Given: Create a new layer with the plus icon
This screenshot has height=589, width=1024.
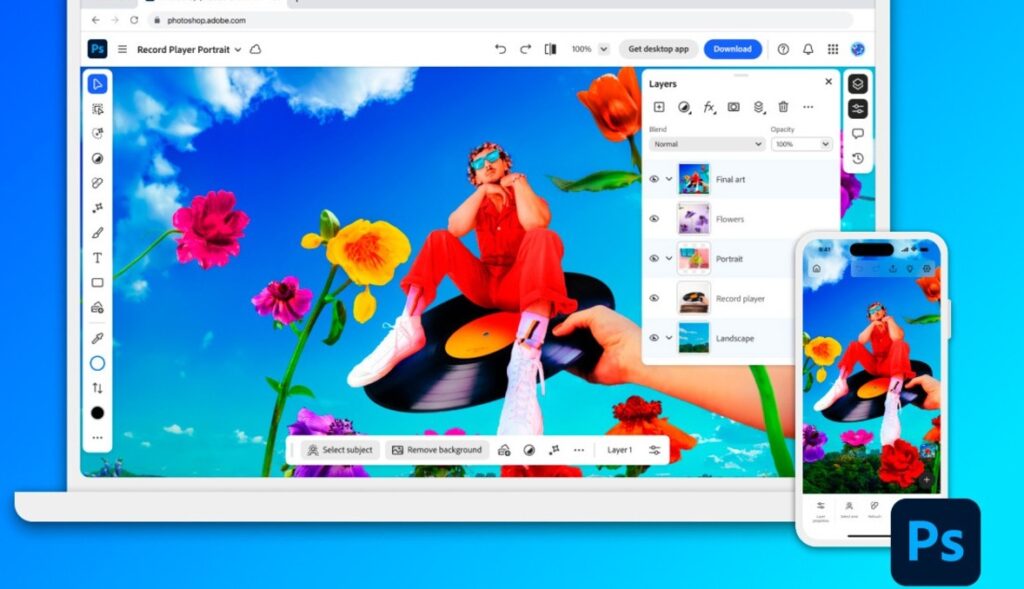Looking at the screenshot, I should point(659,105).
